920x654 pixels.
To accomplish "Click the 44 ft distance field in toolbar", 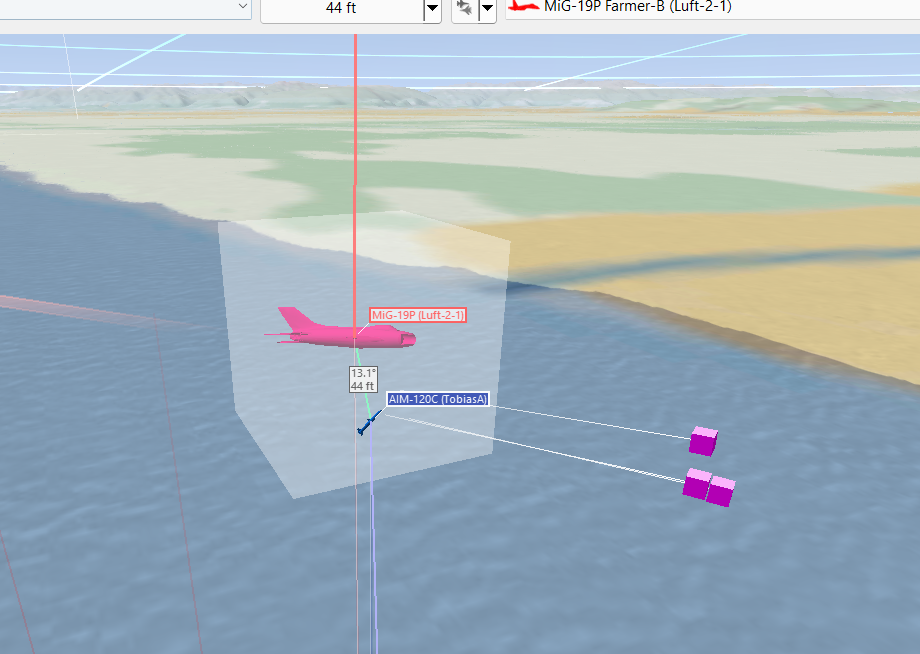I will [x=342, y=8].
